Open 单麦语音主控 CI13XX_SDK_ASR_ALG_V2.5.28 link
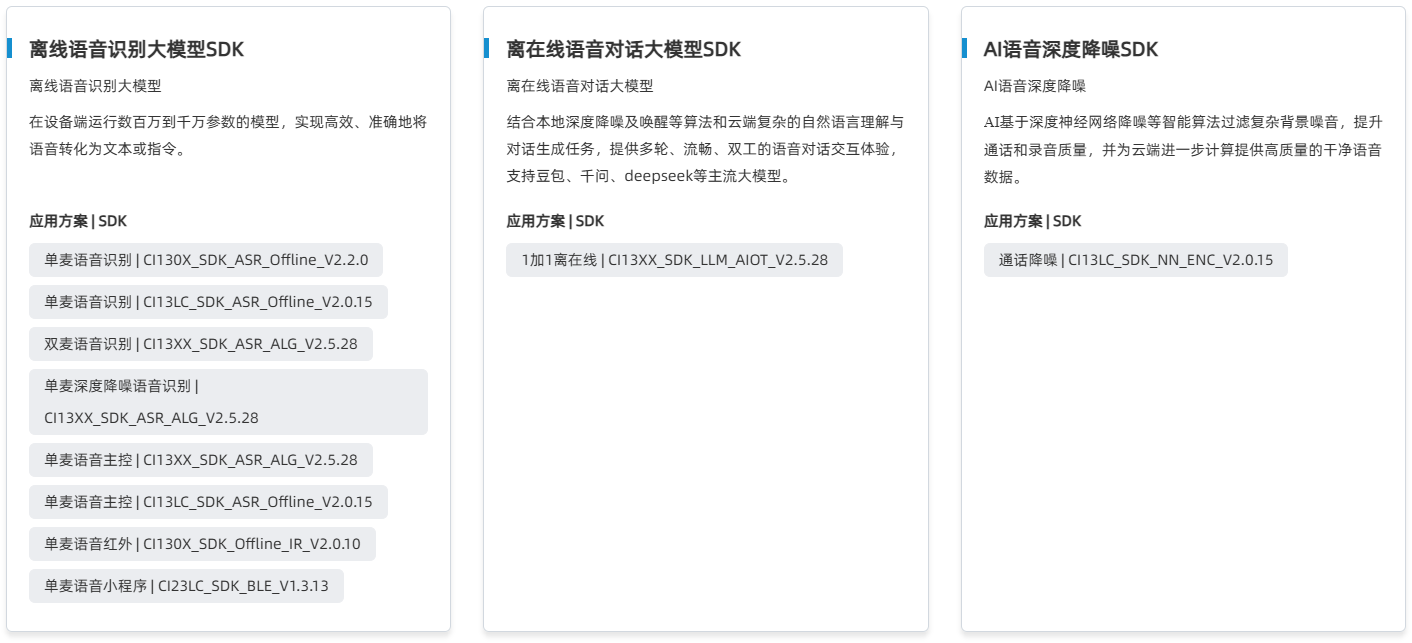The width and height of the screenshot is (1412, 643). click(200, 460)
